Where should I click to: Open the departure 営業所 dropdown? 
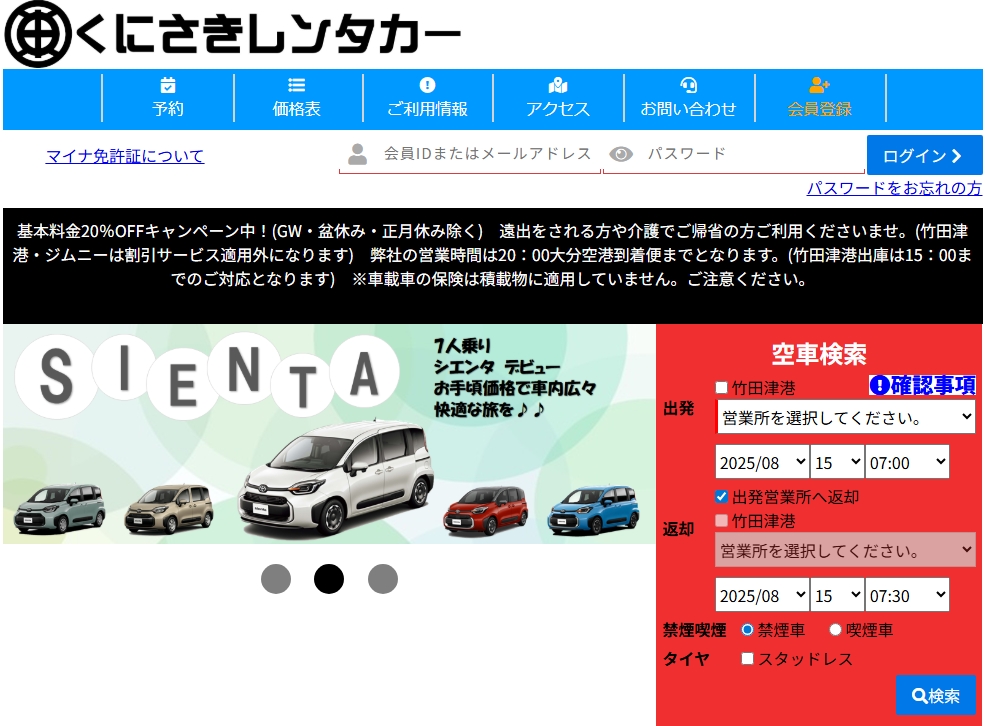coord(846,417)
